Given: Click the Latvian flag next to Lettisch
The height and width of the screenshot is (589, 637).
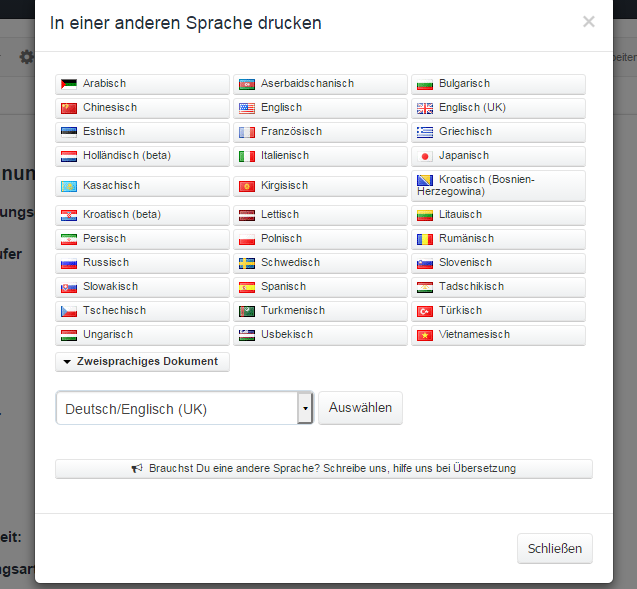Looking at the screenshot, I should 247,215.
